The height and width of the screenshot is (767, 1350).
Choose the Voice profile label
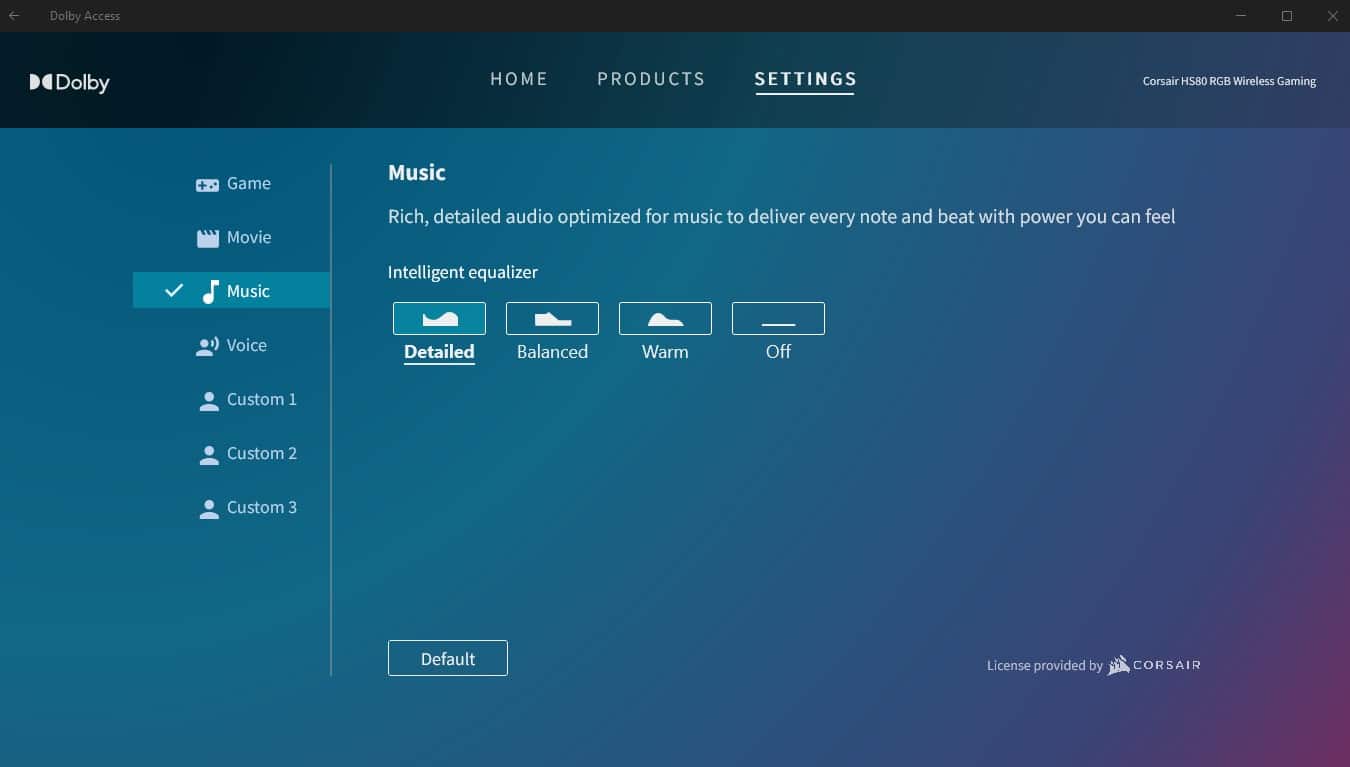pos(247,346)
